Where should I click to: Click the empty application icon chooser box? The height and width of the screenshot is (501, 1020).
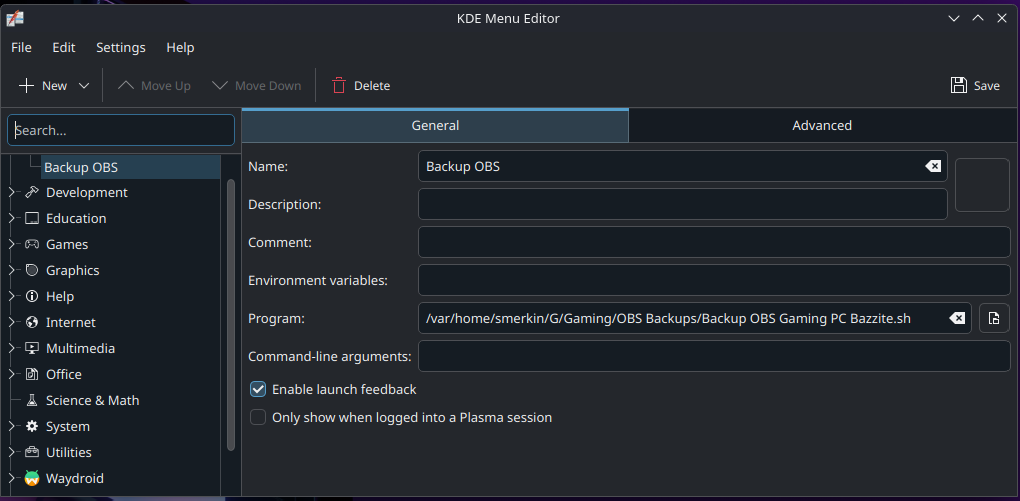click(982, 185)
